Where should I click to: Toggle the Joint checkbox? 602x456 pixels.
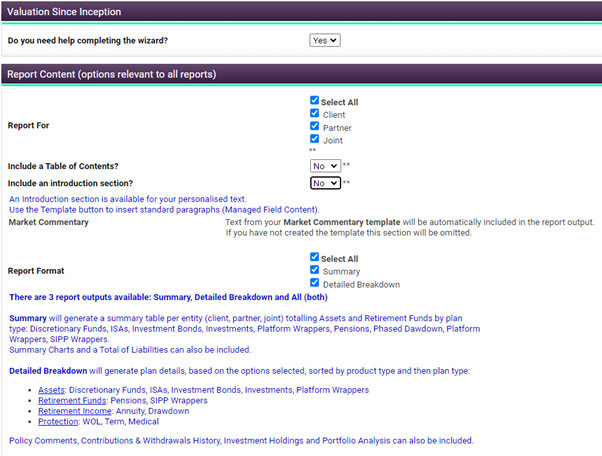click(315, 140)
